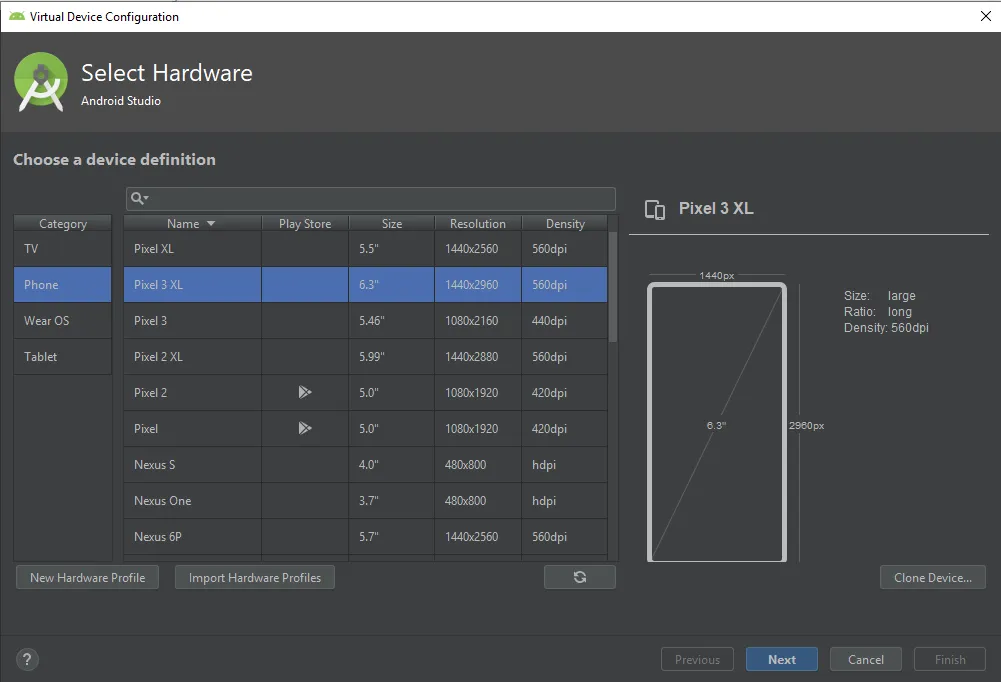Screen dimensions: 1001x682
Task: Click the Android Studio logo
Action: point(41,82)
